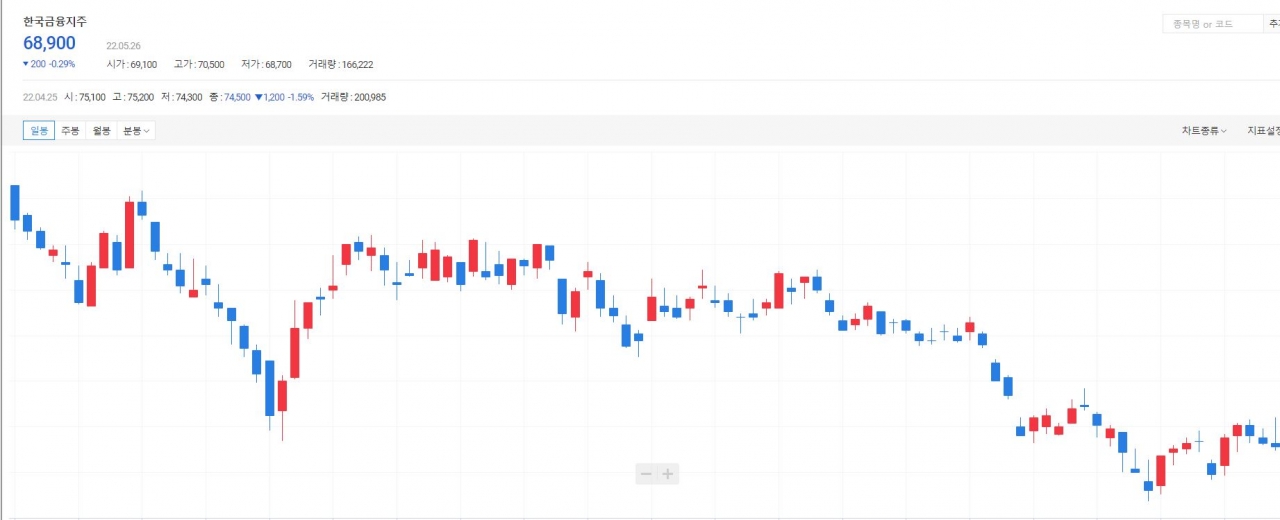The height and width of the screenshot is (520, 1280).
Task: Click the 거래량 166,222 volume value
Action: pos(340,64)
